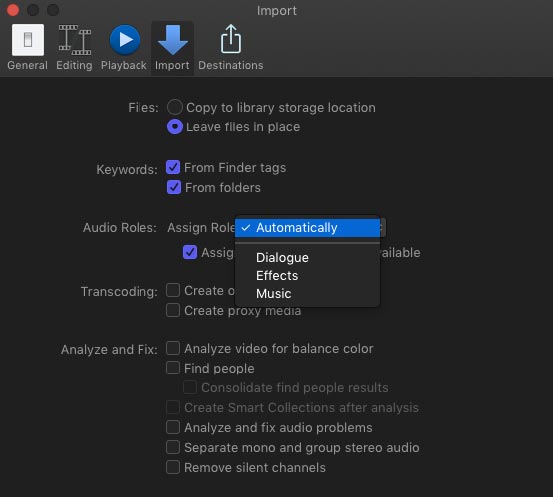Open the Destinations preferences pane
Screen dimensions: 553x497
pos(231,48)
